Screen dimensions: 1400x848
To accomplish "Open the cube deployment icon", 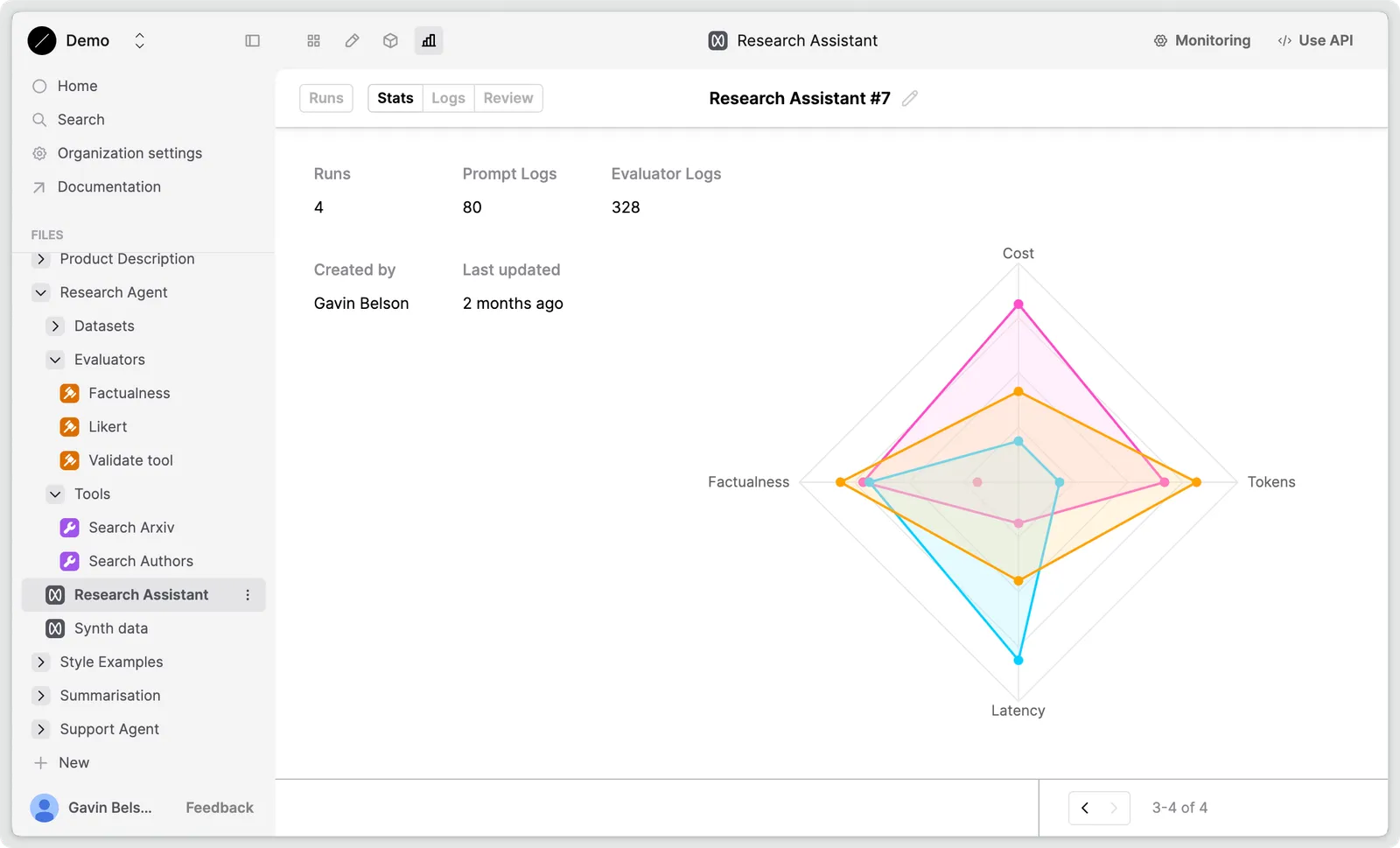I will [390, 40].
